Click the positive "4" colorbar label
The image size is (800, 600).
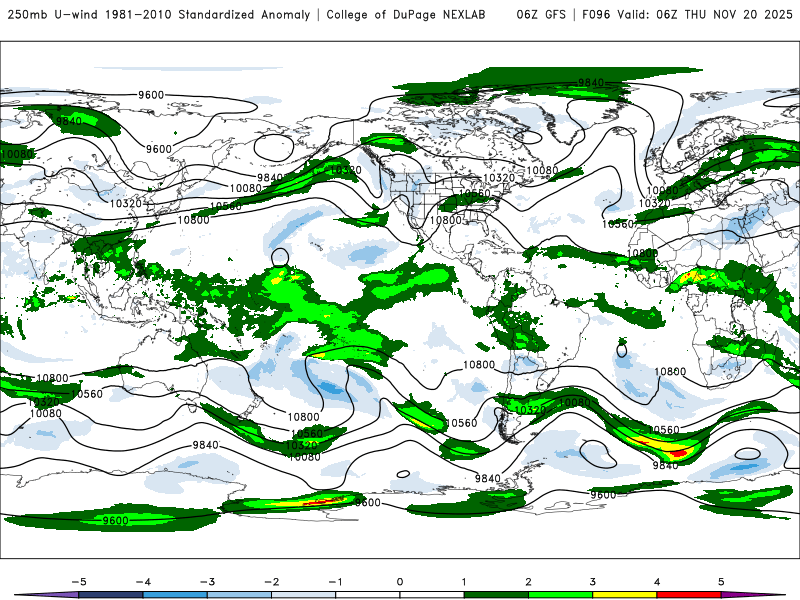[657, 582]
